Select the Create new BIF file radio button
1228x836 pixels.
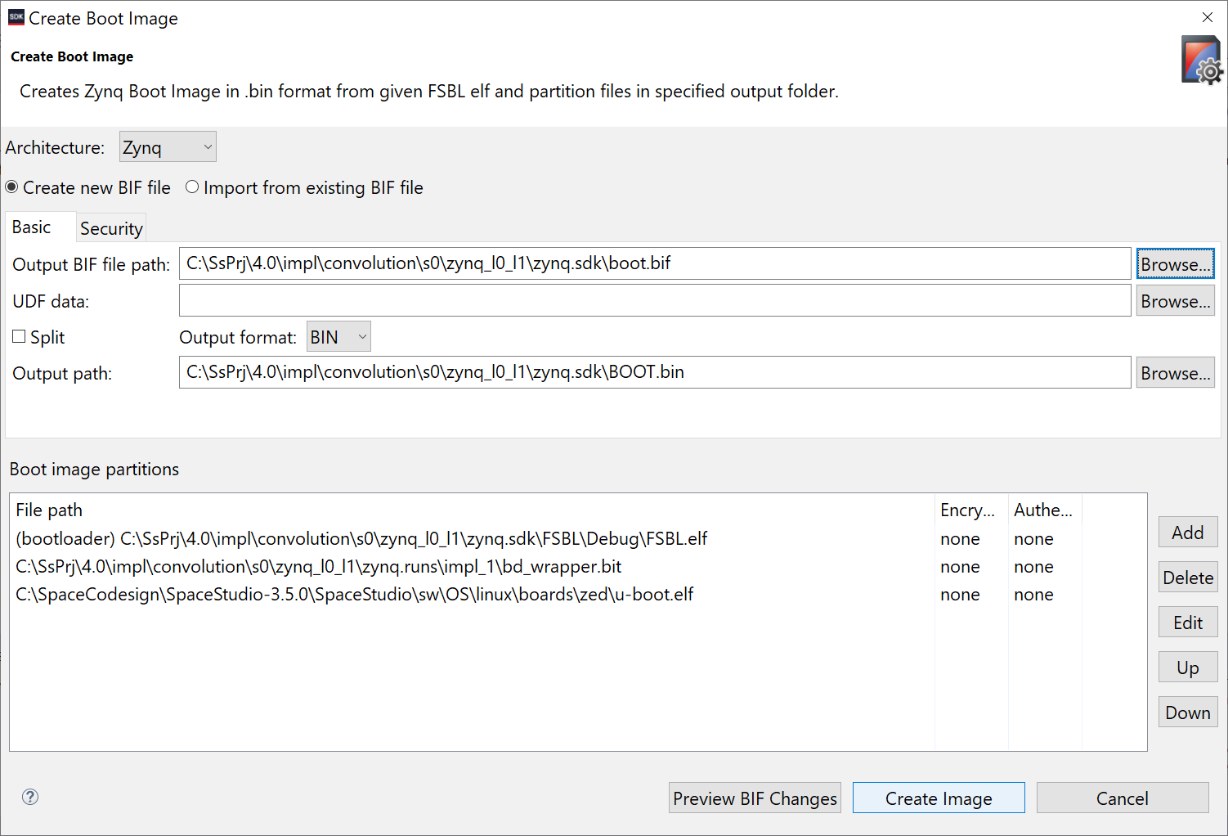pos(9,187)
